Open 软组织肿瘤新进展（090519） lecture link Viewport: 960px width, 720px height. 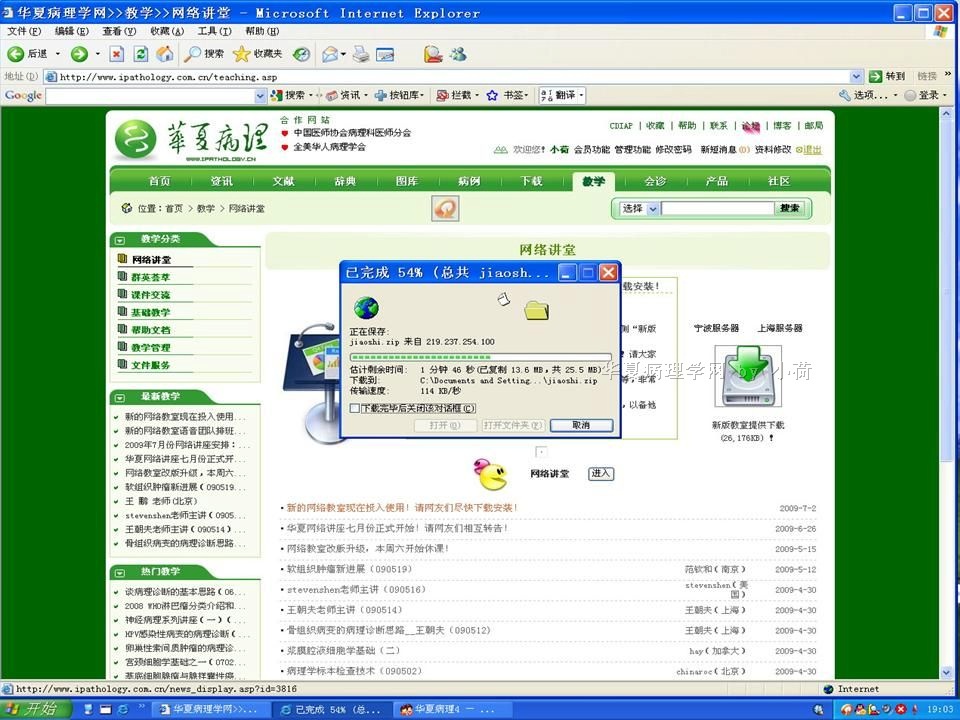pyautogui.click(x=350, y=569)
